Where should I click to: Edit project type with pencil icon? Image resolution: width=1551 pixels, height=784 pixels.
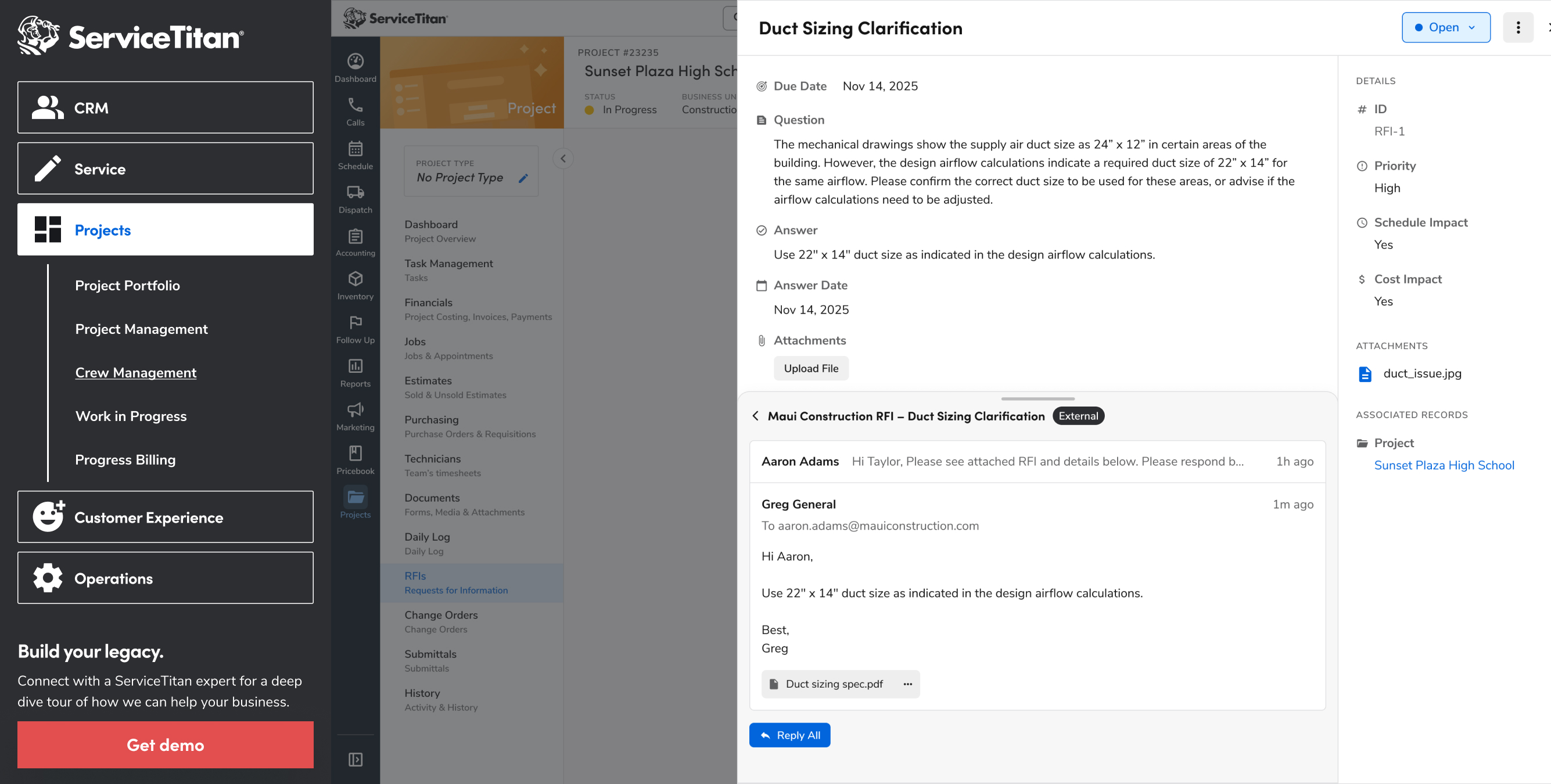[523, 178]
